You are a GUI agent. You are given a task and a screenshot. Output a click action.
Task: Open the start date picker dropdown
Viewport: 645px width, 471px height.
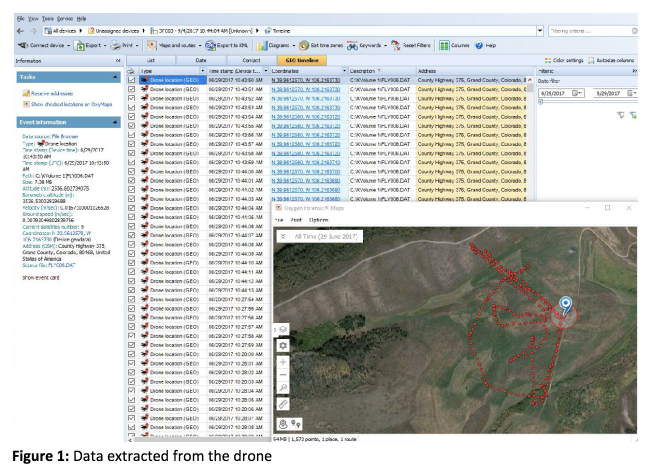point(577,93)
